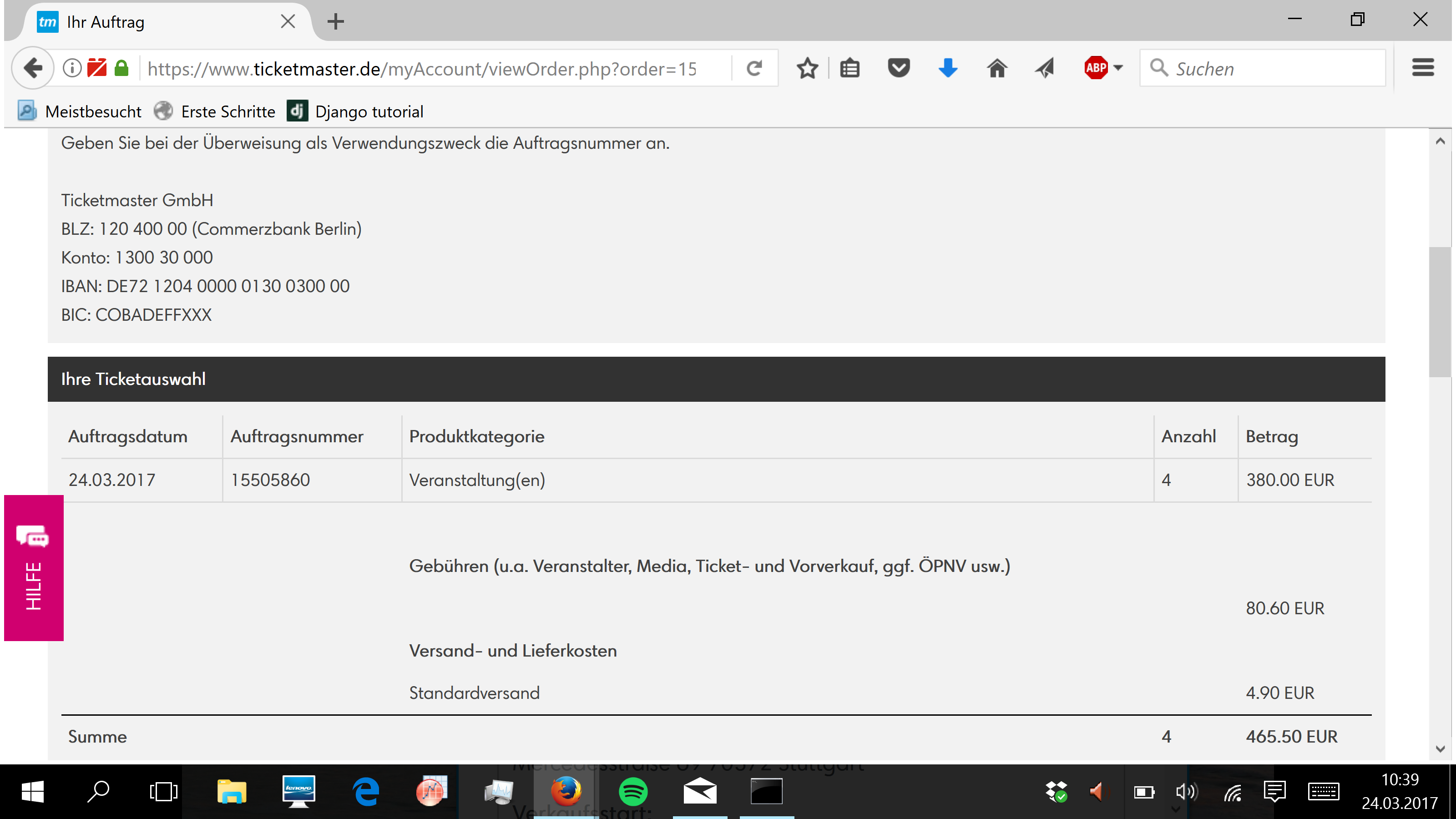Click the paper plane send icon

[x=1045, y=68]
